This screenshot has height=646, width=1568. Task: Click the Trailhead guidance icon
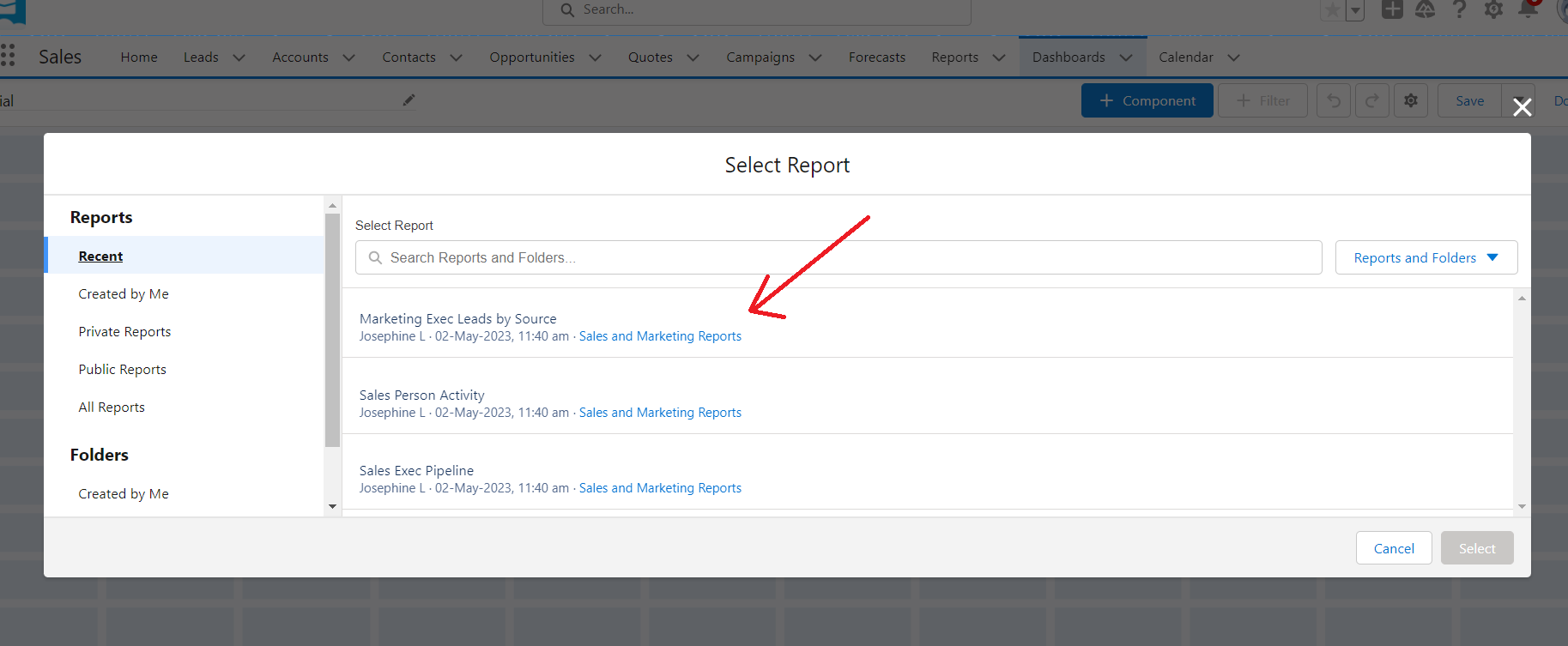(1425, 9)
